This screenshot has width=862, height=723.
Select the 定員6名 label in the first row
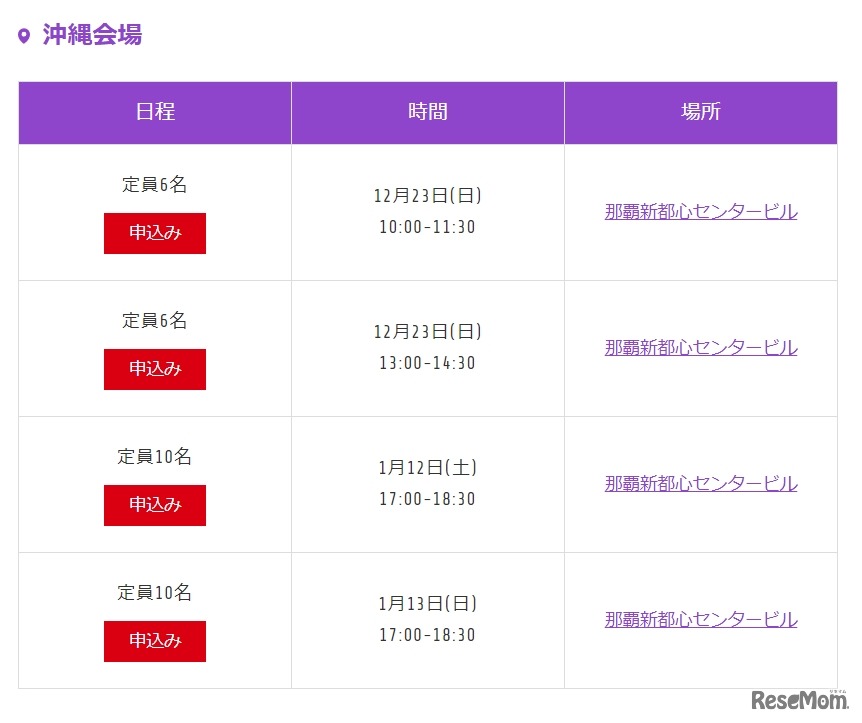(x=154, y=184)
